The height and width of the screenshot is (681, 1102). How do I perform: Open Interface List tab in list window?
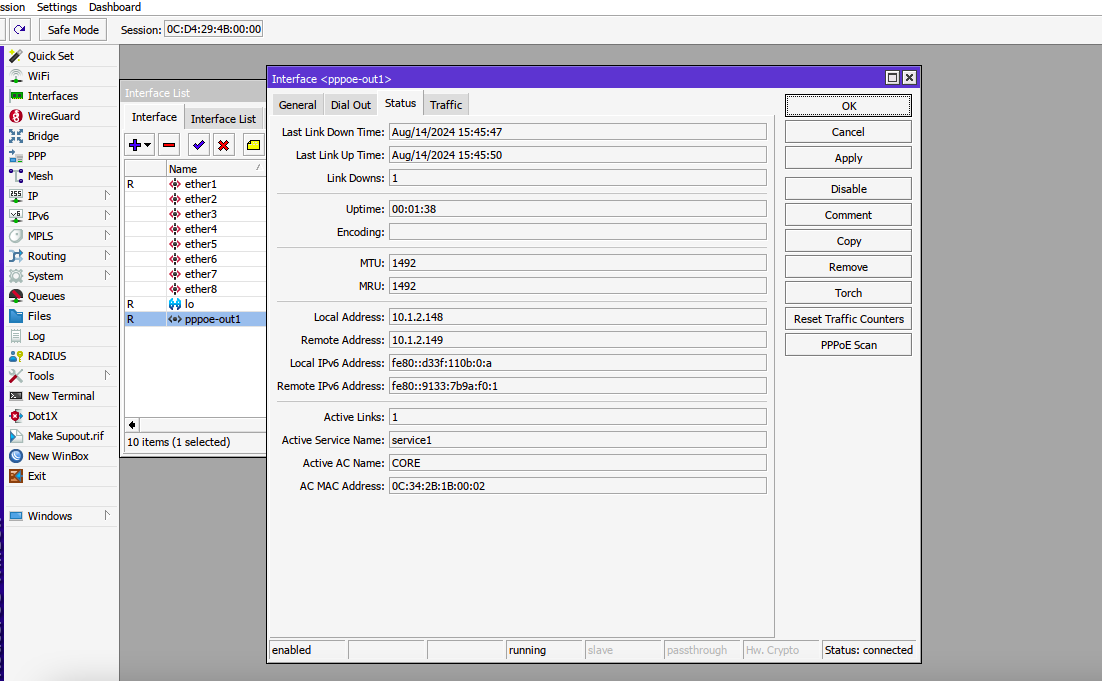tap(223, 119)
